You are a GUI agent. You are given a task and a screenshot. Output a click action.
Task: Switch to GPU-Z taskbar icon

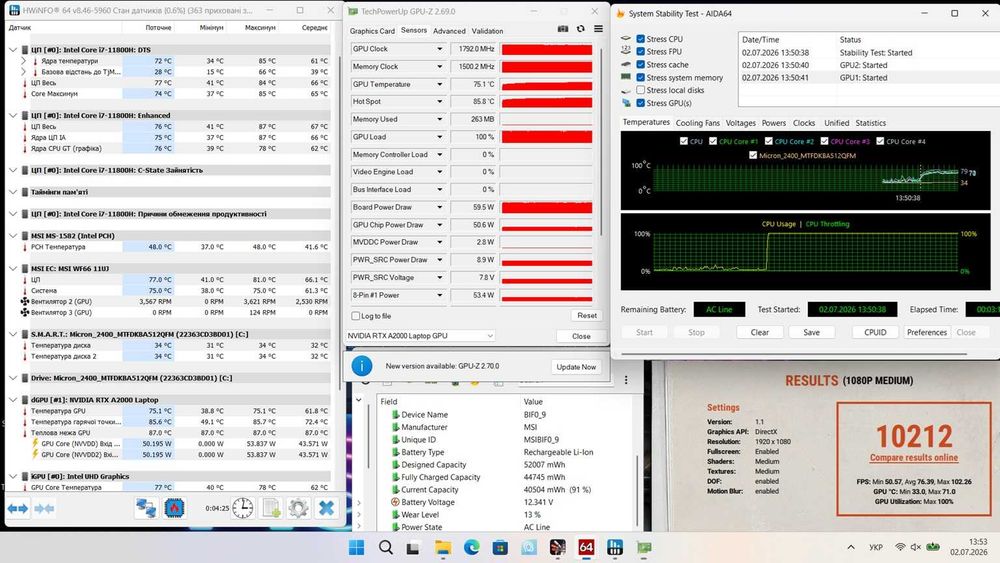click(x=644, y=547)
